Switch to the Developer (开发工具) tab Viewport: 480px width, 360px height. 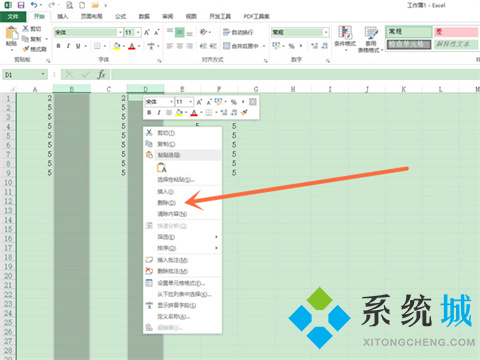pyautogui.click(x=220, y=16)
